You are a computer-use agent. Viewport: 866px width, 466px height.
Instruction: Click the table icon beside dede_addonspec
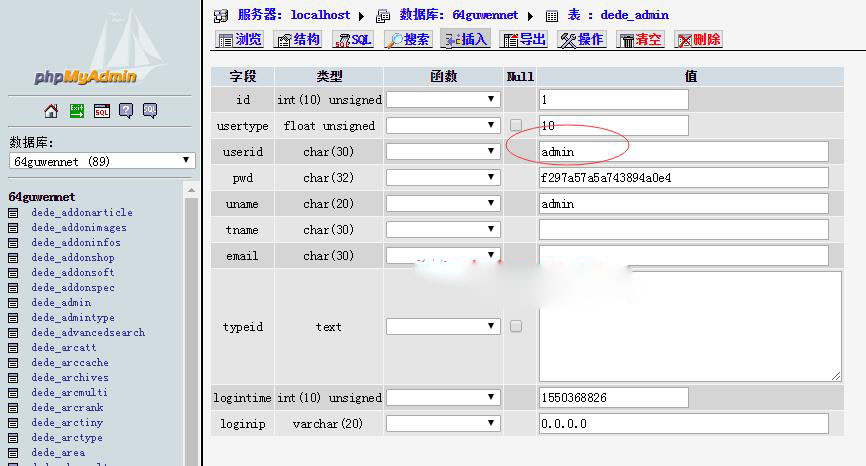tap(13, 288)
